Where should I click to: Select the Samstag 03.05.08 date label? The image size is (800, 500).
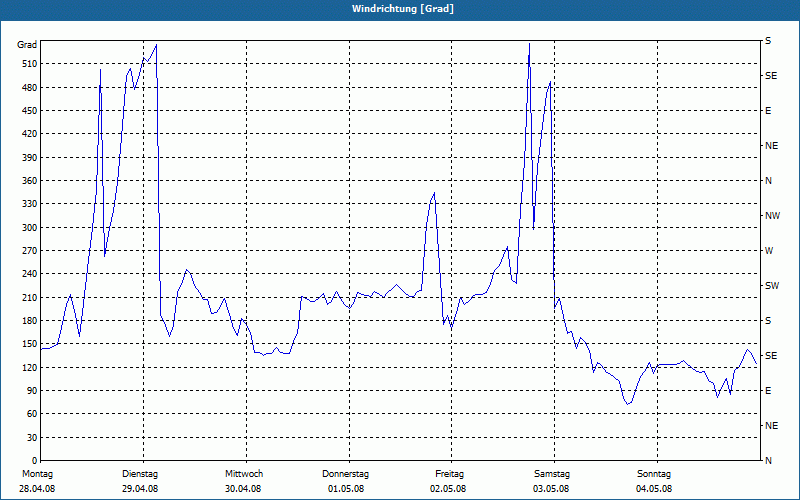point(552,481)
